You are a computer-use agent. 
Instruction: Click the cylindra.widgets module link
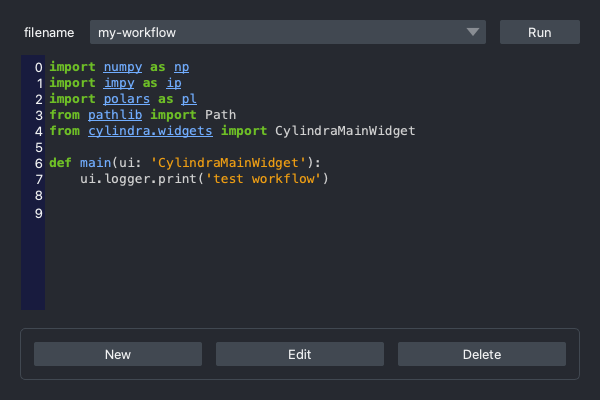pos(150,131)
